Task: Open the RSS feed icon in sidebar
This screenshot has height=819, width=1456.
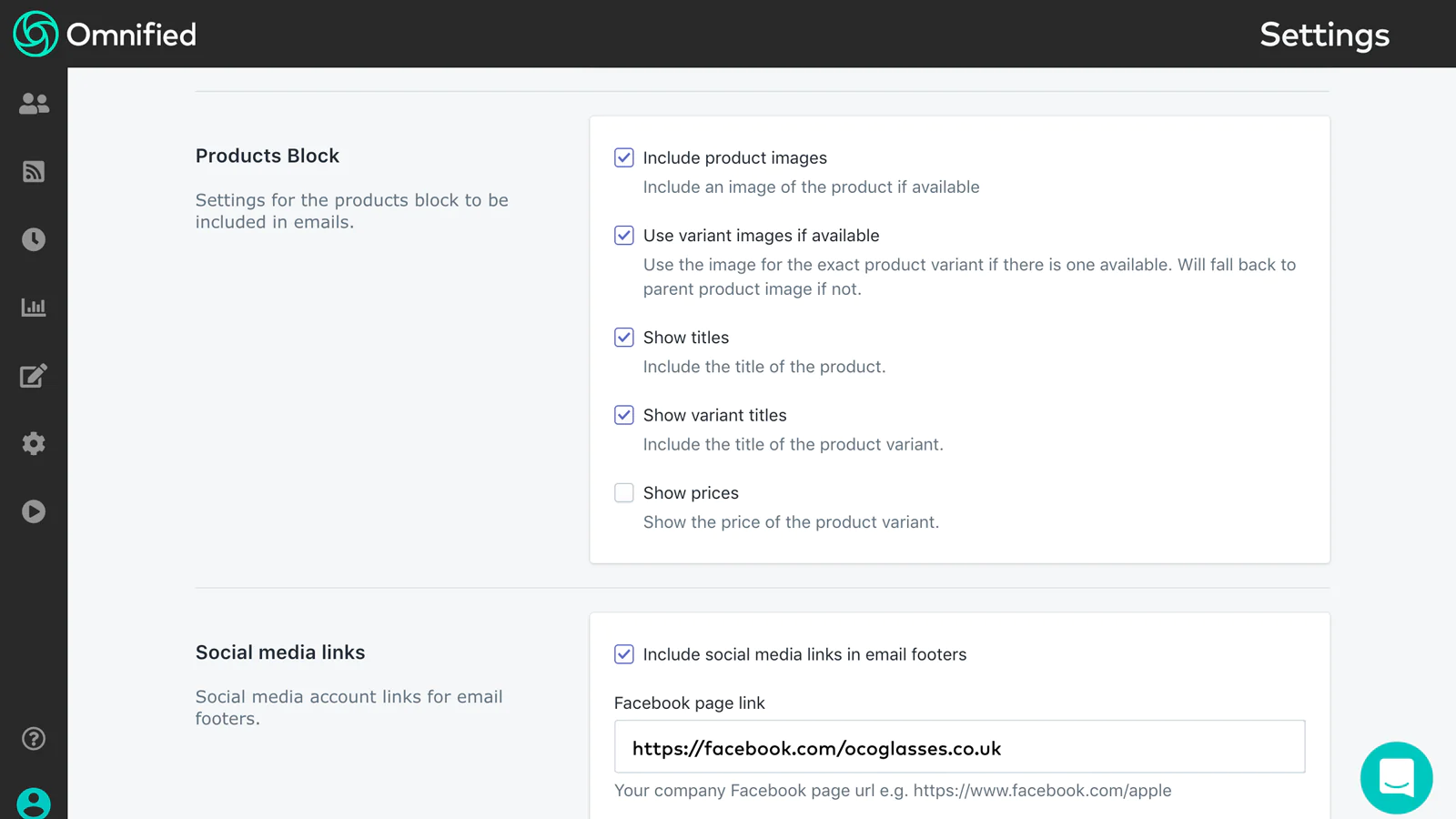Action: click(34, 171)
